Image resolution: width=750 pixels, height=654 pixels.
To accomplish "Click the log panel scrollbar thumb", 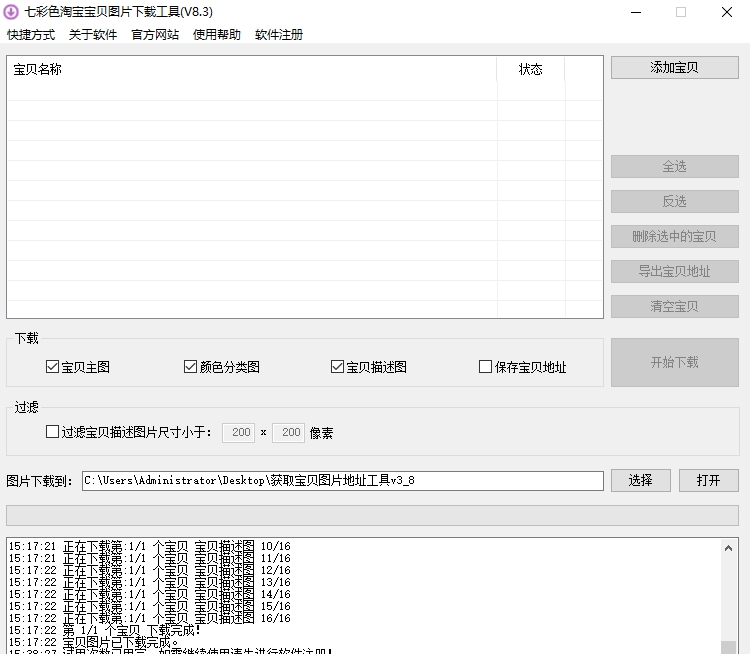I will coord(728,647).
